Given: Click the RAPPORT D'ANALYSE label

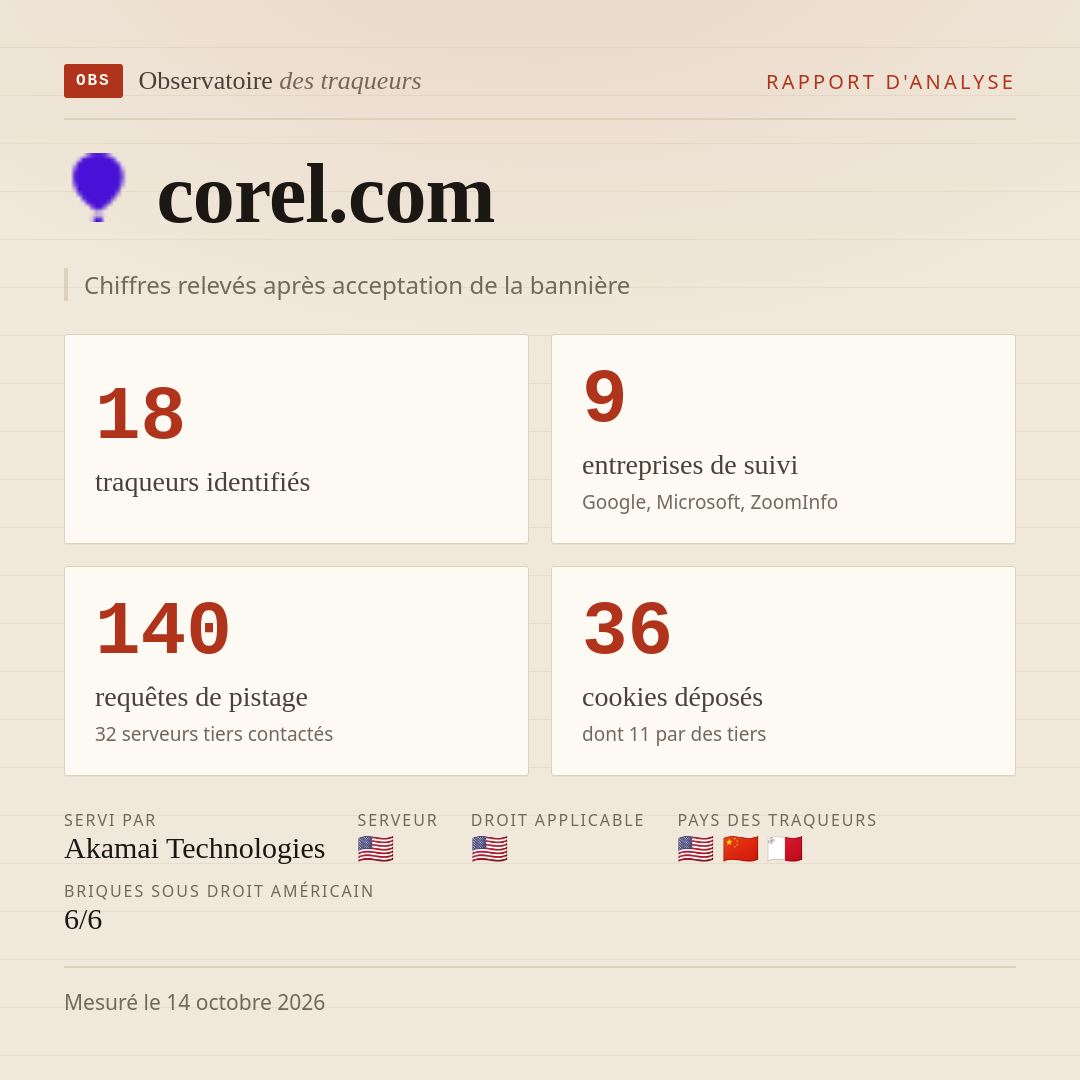Looking at the screenshot, I should click(x=891, y=82).
